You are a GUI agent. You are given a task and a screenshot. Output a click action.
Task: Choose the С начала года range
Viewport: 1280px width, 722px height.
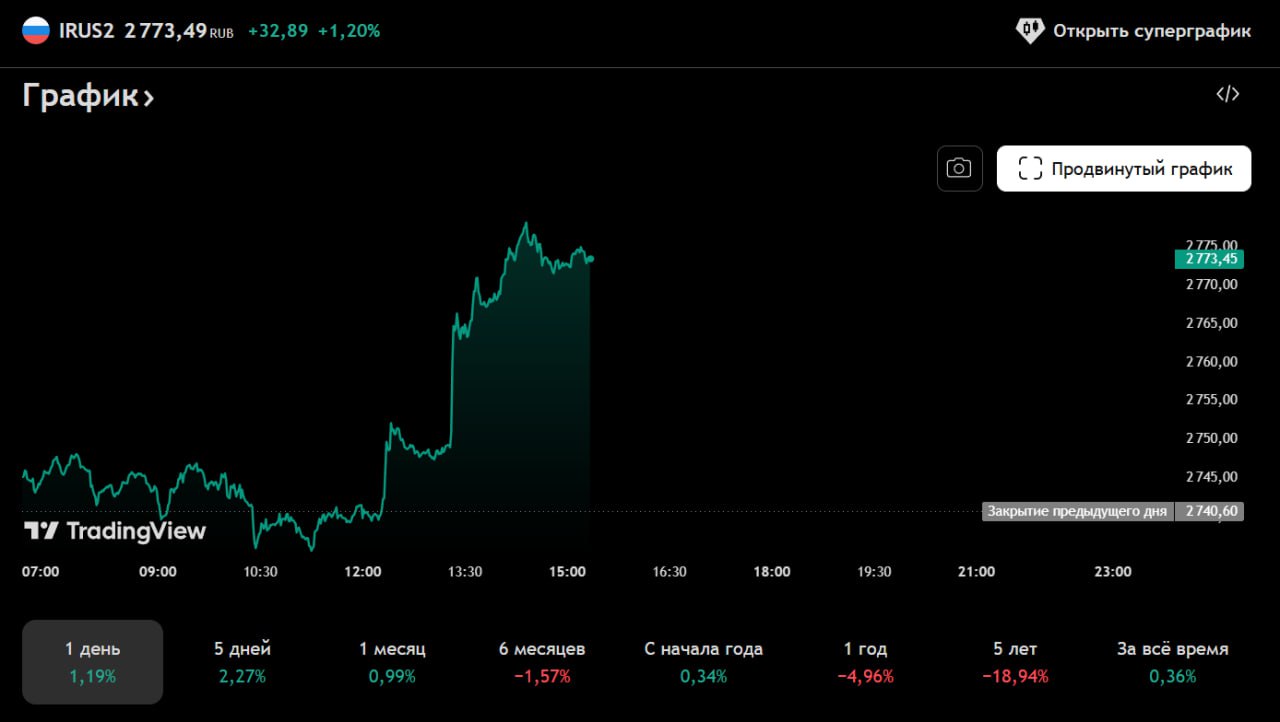pyautogui.click(x=703, y=662)
